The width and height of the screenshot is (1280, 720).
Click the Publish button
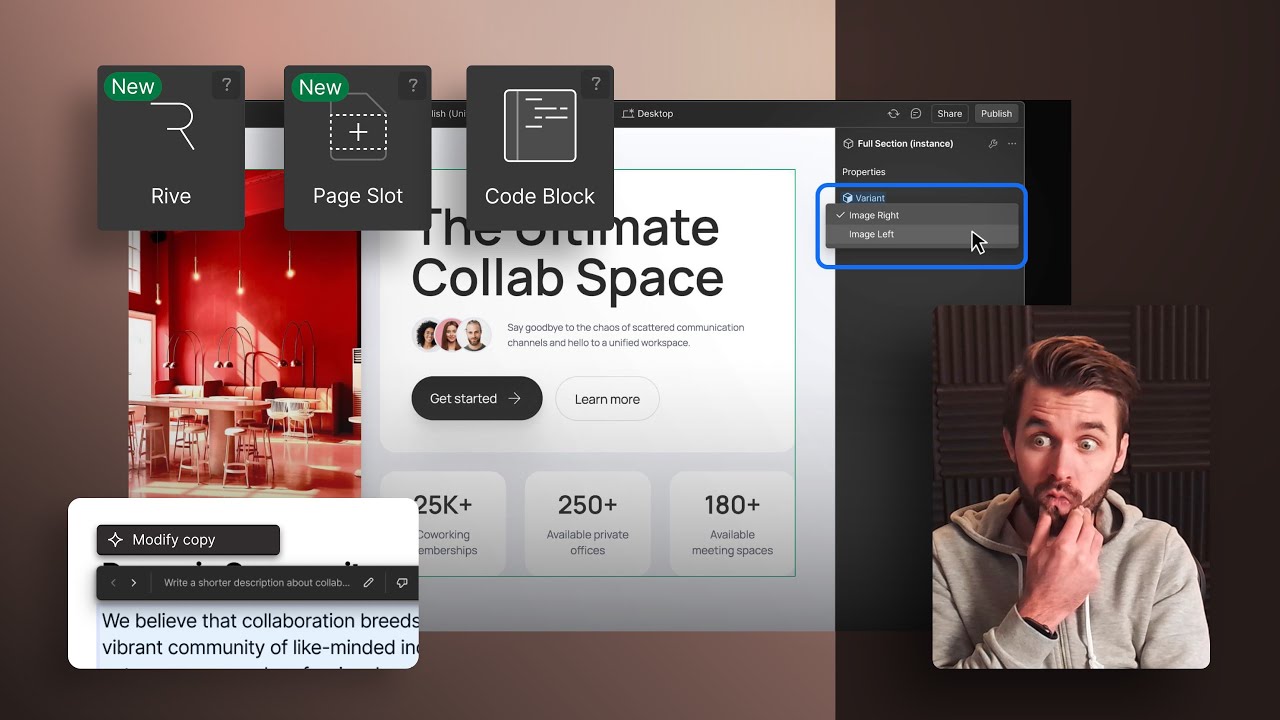click(996, 114)
